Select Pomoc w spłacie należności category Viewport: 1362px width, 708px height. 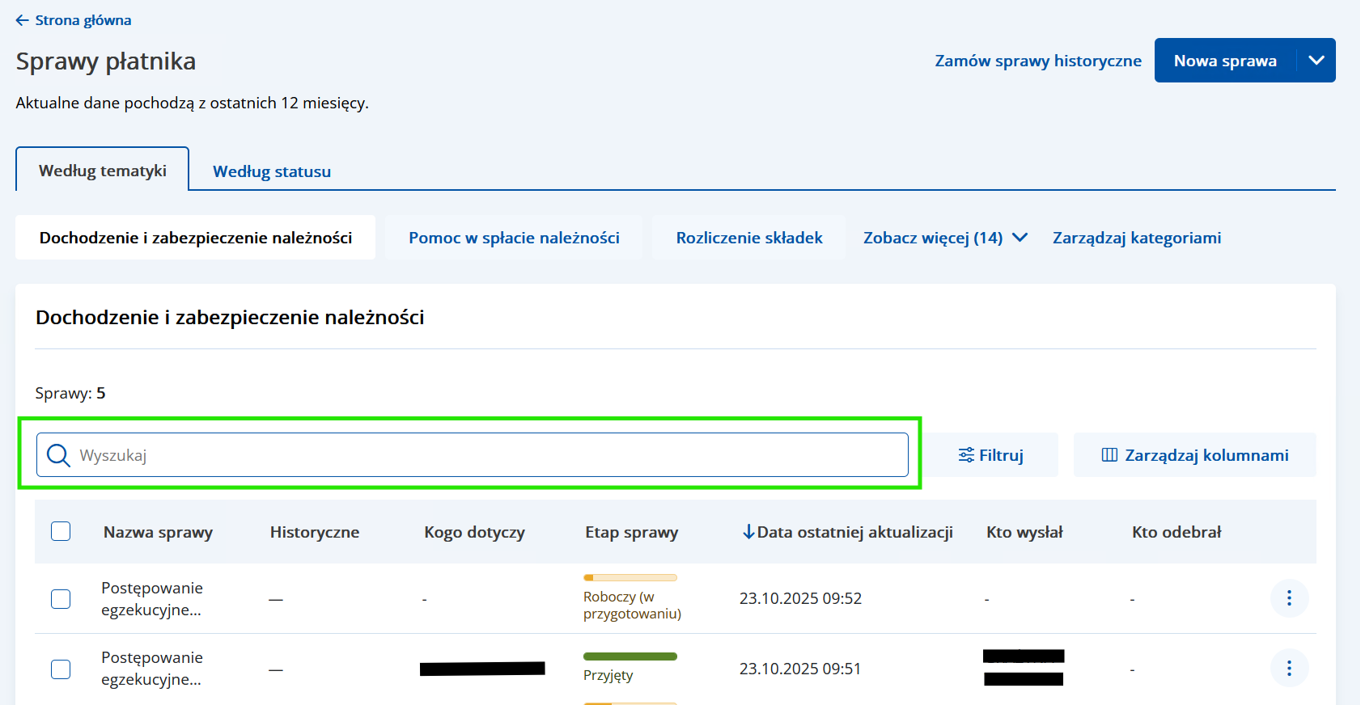click(x=514, y=238)
